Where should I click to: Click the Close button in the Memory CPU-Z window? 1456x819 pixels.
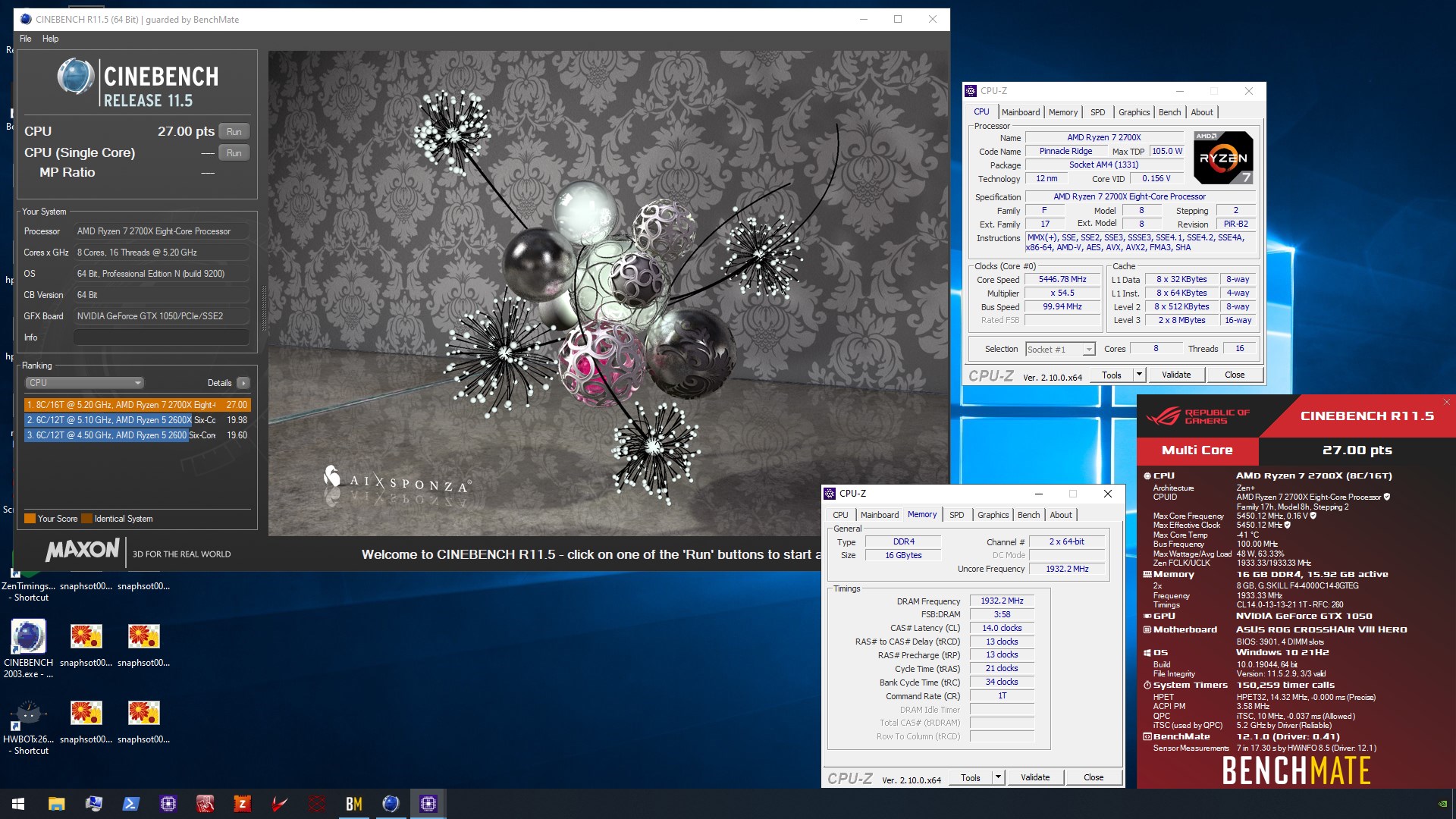click(x=1094, y=777)
